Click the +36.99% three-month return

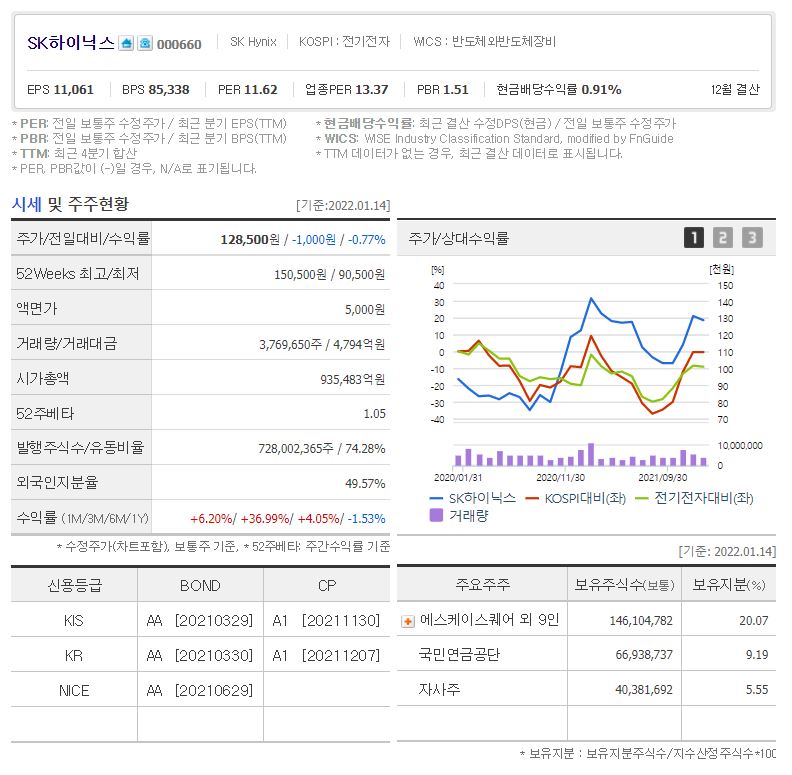coord(265,519)
